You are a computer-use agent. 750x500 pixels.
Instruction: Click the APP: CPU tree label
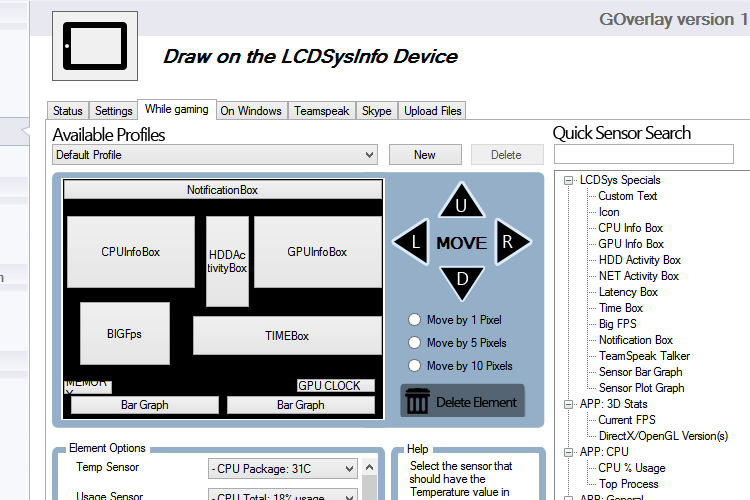(x=604, y=452)
